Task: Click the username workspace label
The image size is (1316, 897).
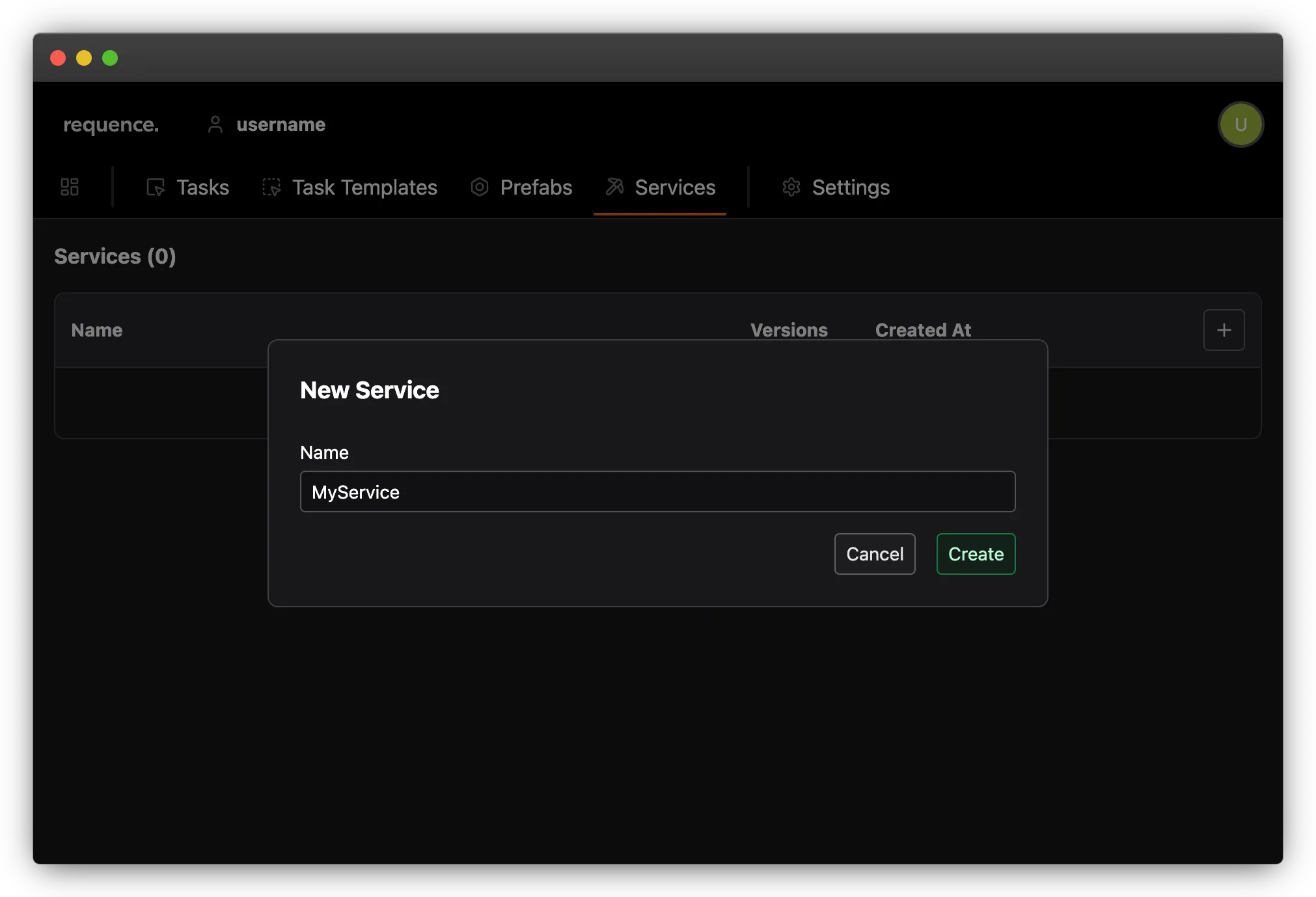Action: (281, 124)
